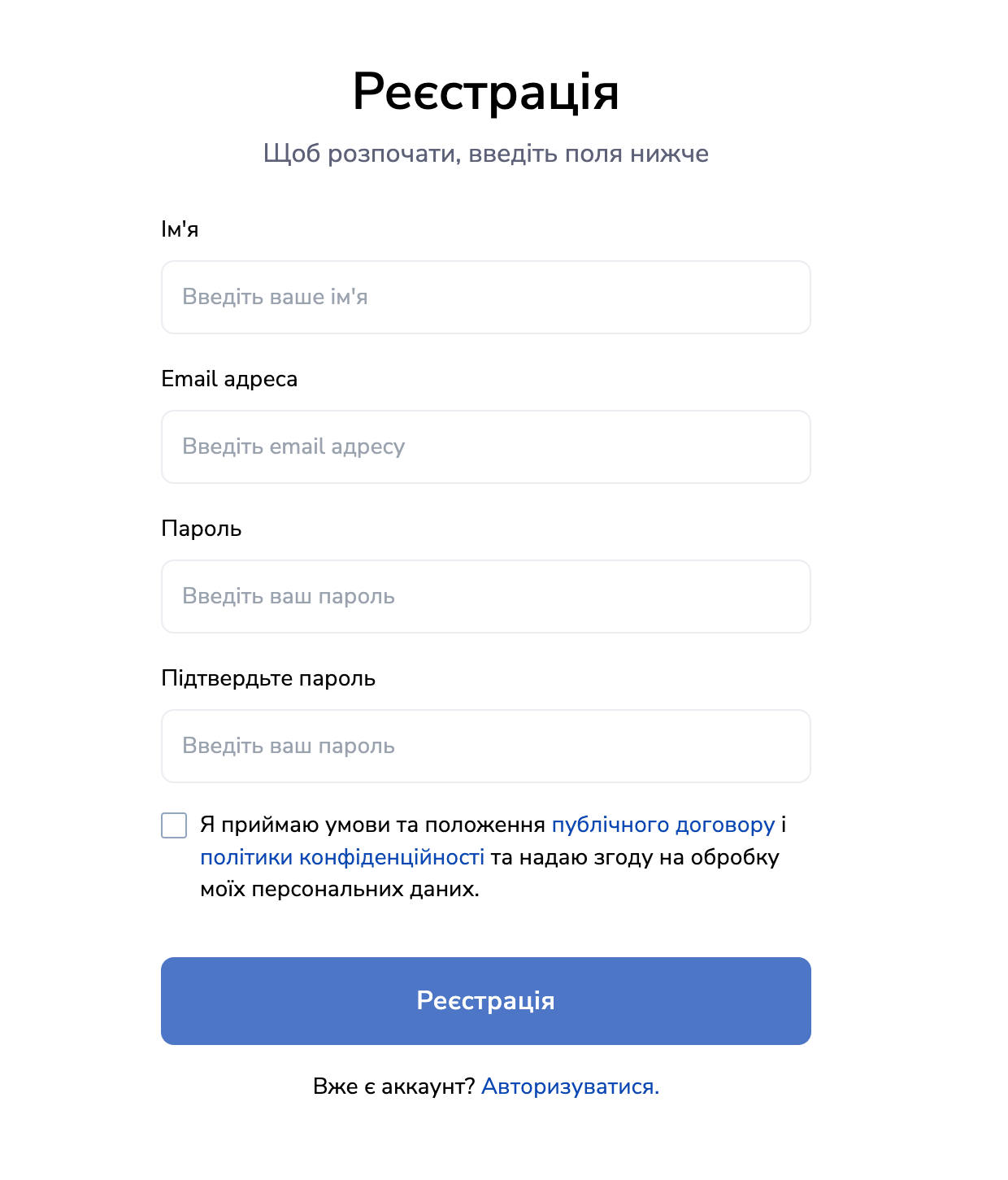Click the Щоб розпочати subtitle text
Viewport: 1008px width, 1180px height.
coord(486,154)
